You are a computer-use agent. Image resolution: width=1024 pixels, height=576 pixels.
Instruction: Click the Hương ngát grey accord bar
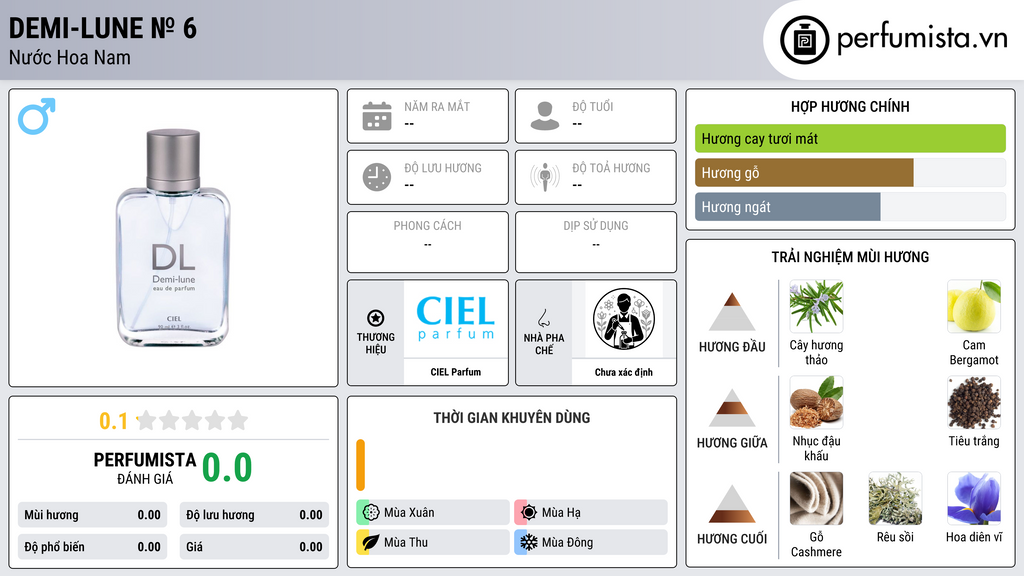point(788,206)
